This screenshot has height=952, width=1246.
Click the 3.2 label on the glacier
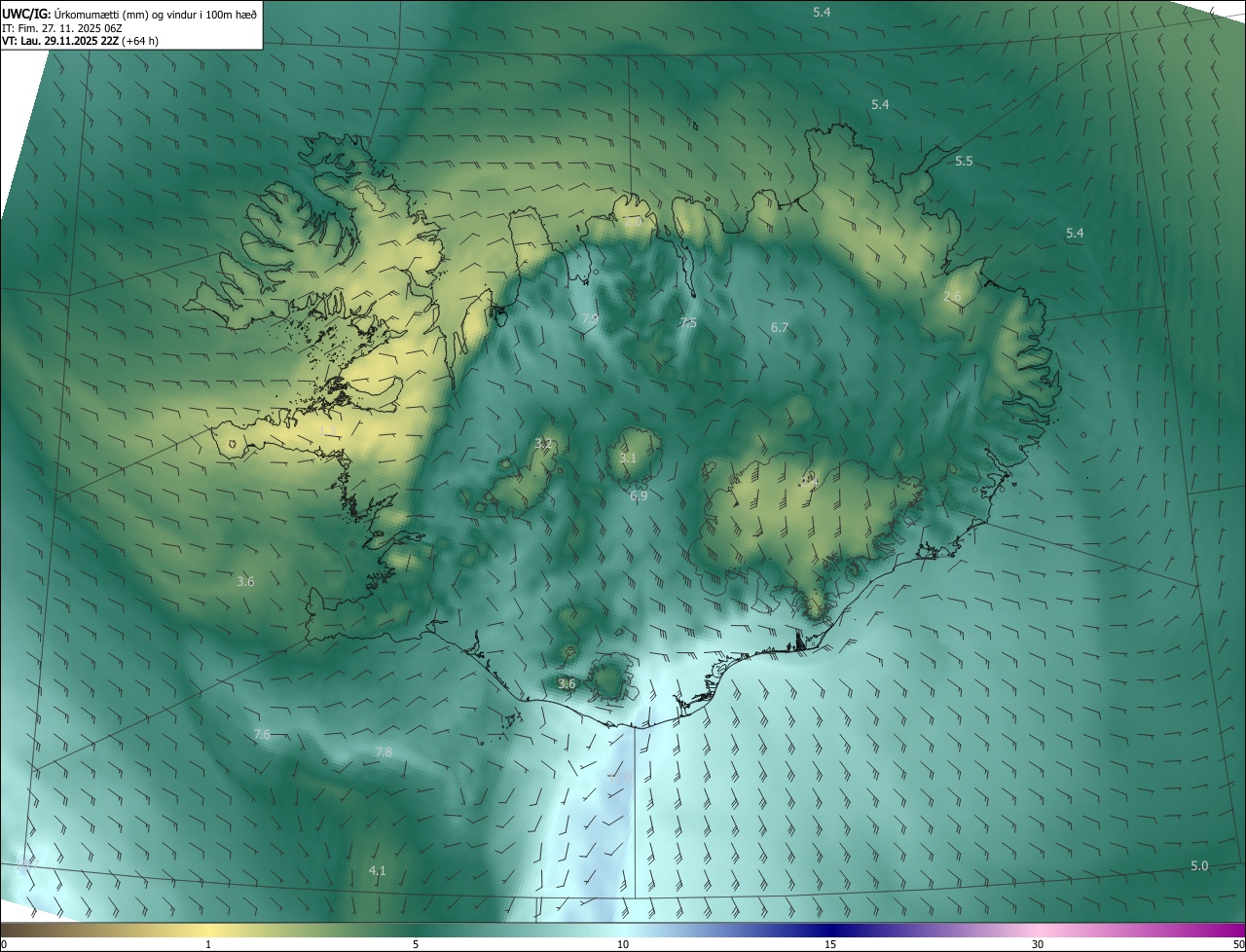[x=543, y=444]
